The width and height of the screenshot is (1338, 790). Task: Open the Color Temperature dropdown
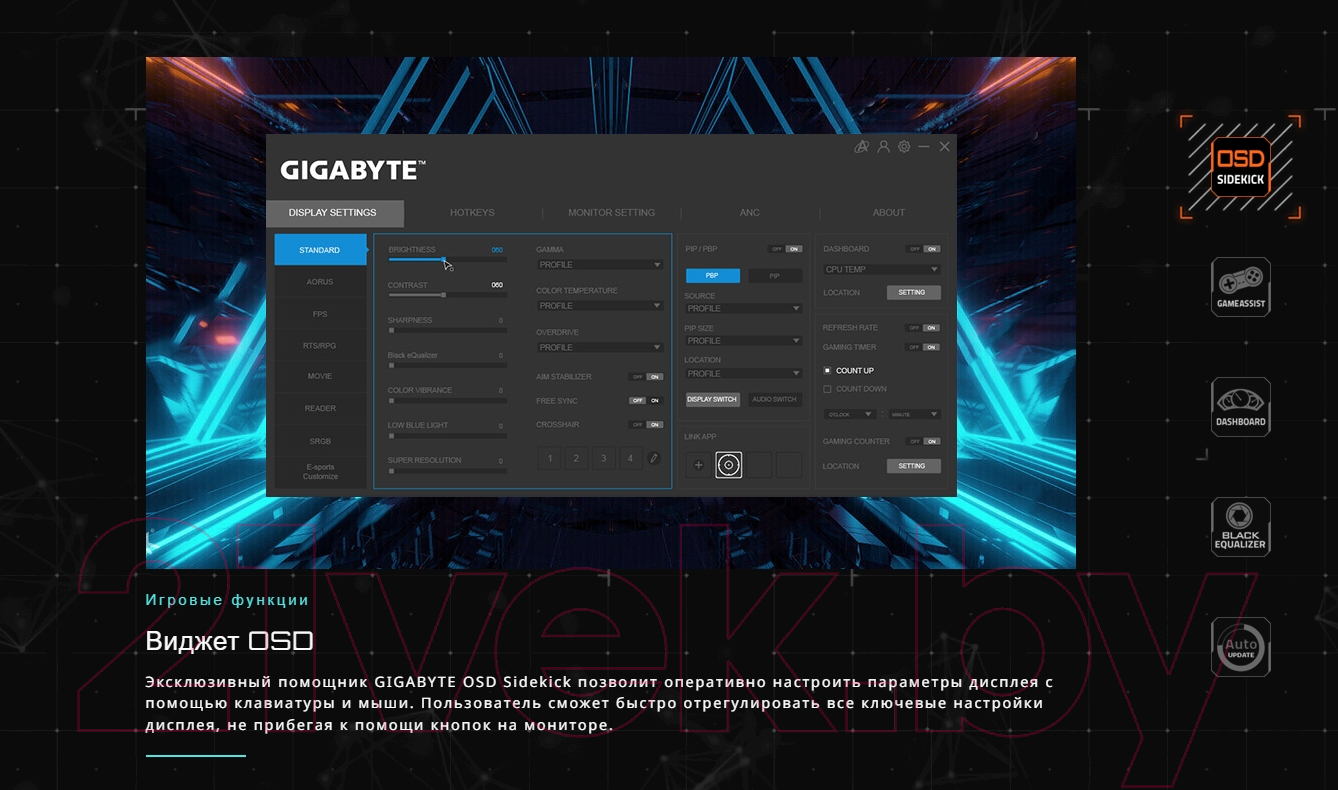[x=600, y=306]
